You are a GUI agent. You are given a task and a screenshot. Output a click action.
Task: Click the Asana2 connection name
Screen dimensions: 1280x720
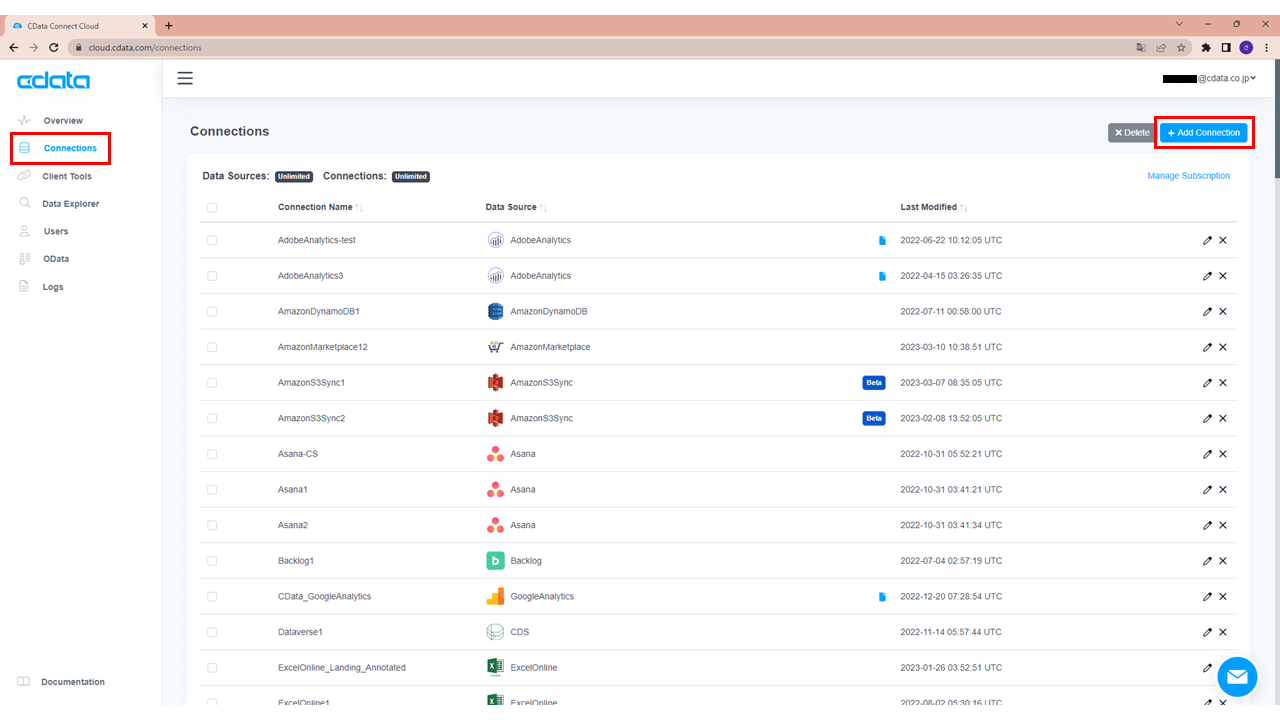click(293, 525)
